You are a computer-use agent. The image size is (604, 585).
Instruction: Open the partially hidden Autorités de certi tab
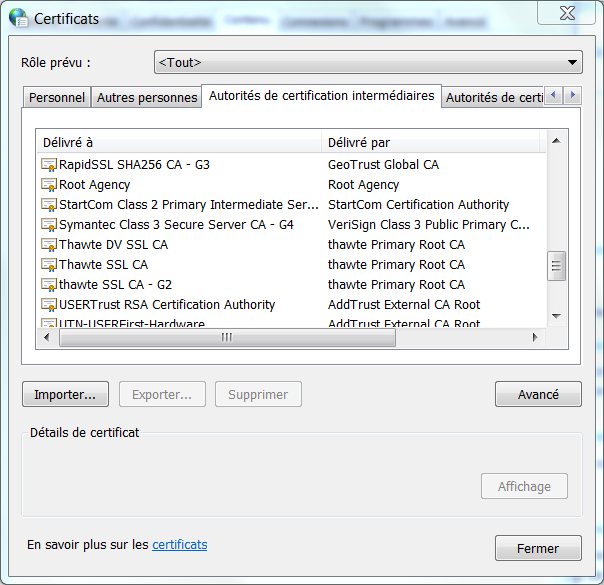tap(494, 97)
